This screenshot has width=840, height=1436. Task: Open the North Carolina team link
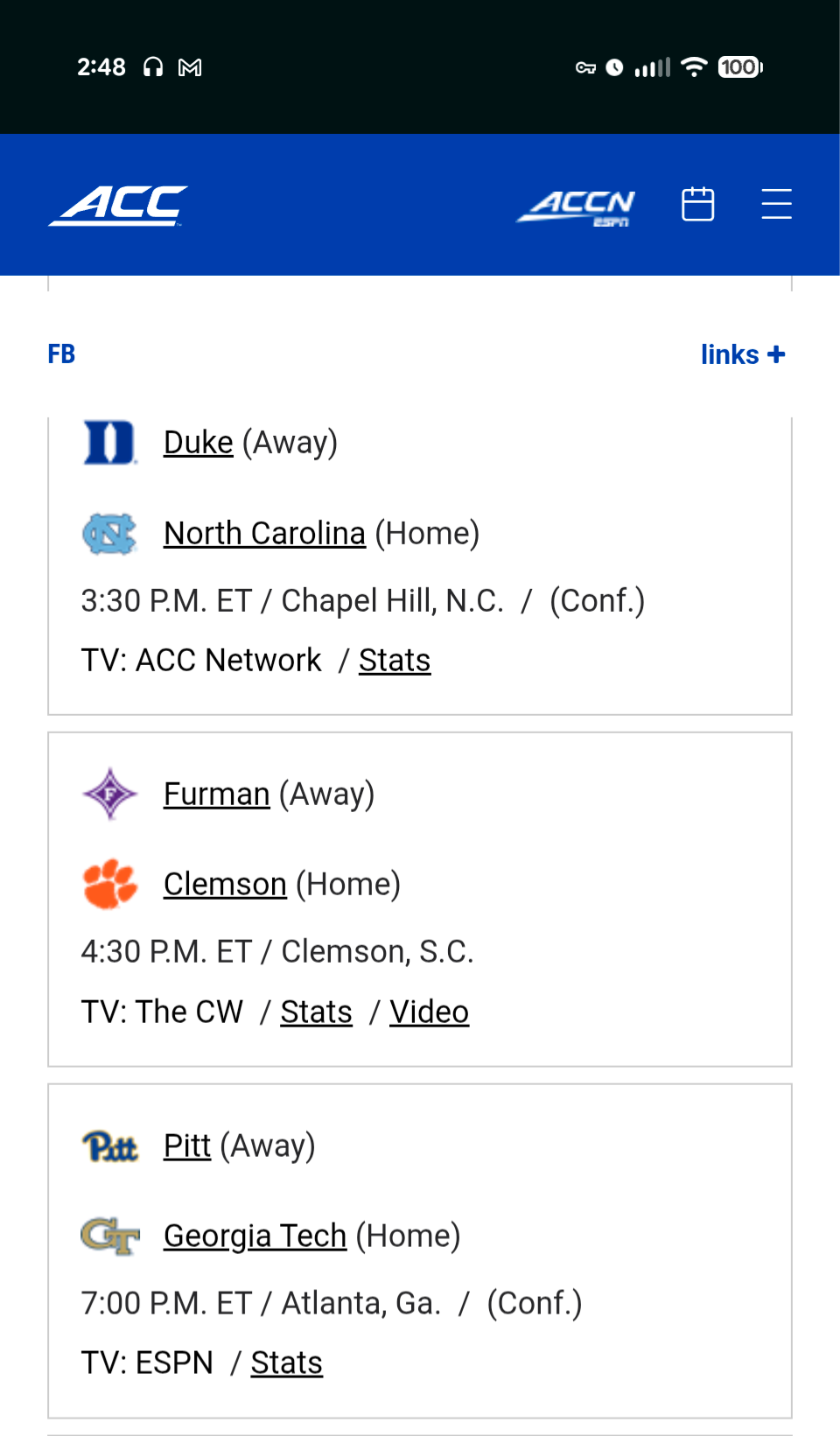click(x=264, y=534)
